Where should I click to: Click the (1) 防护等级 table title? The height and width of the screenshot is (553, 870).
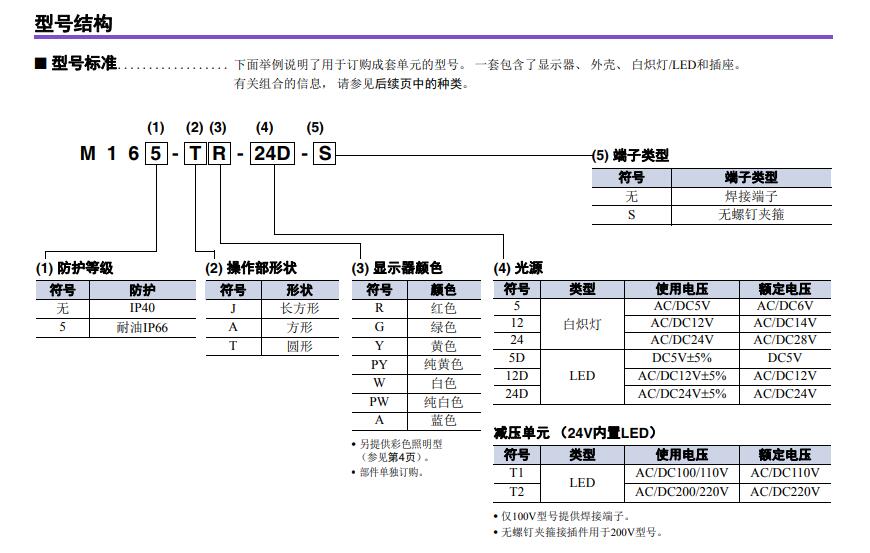coord(74,268)
